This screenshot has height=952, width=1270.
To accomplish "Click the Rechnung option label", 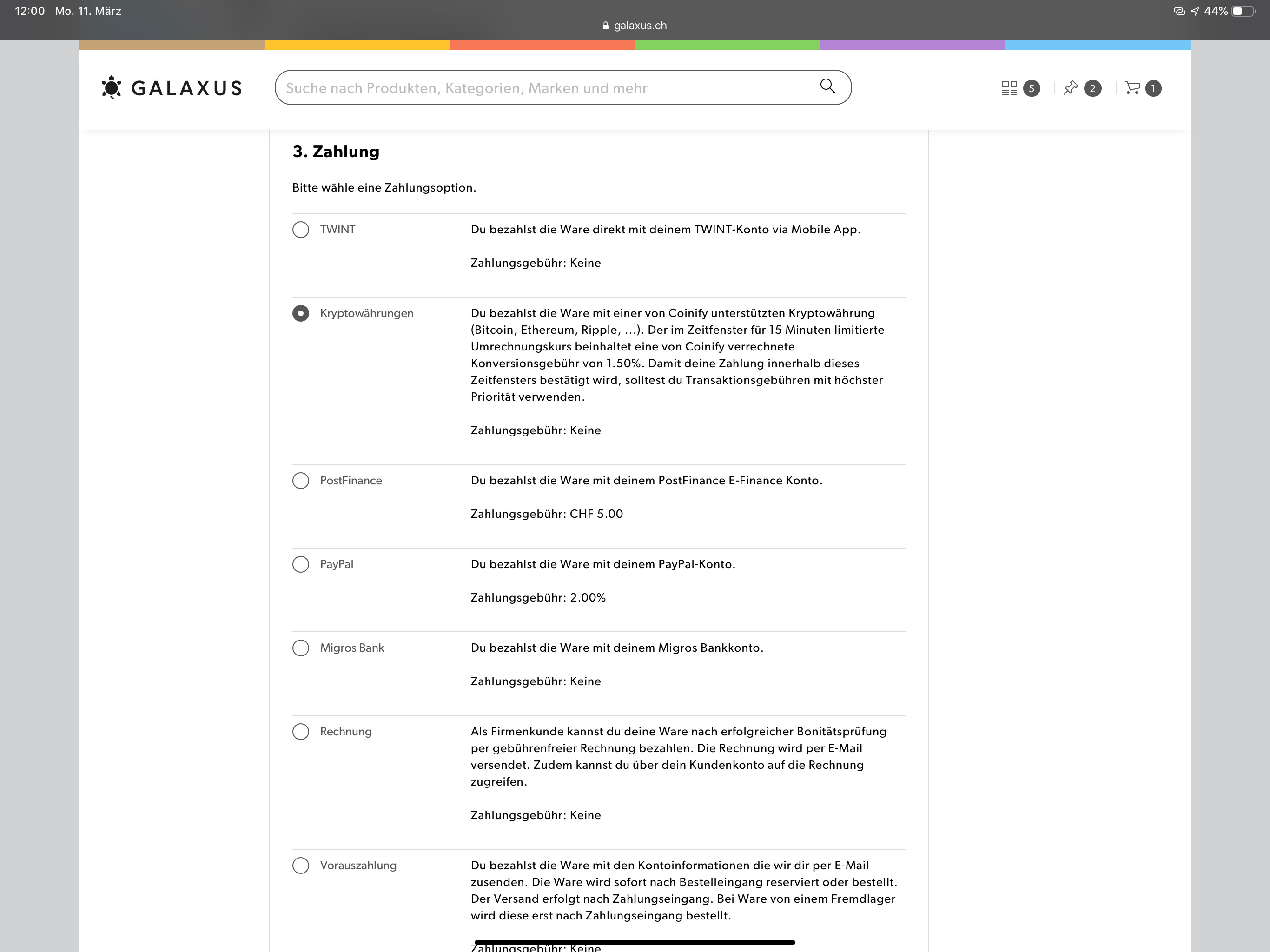I will tap(346, 732).
